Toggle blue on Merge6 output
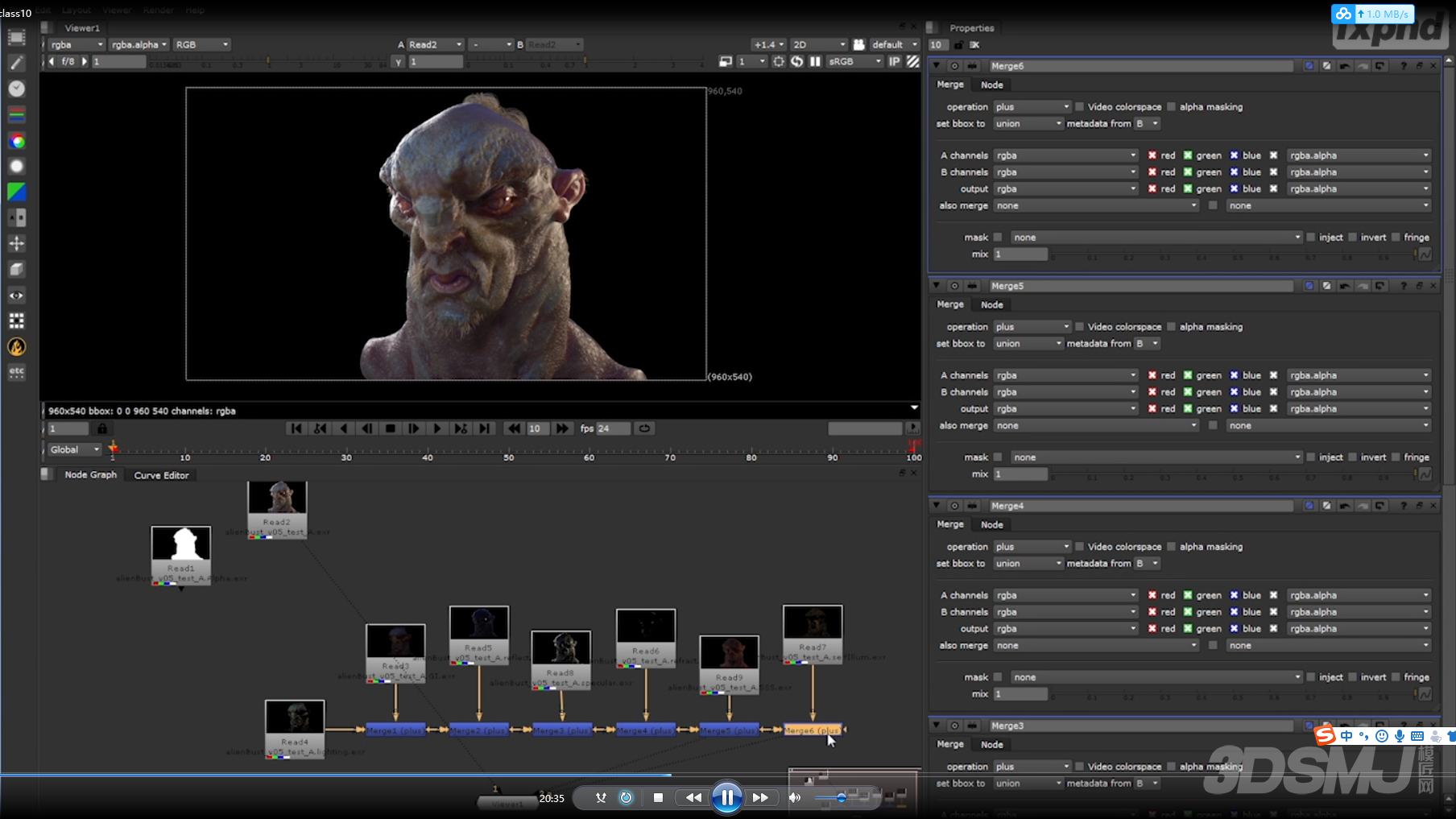 1234,189
